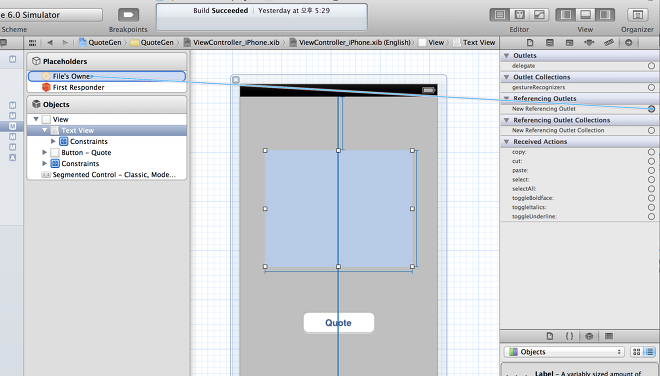Screen dimensions: 660x376
Task: Click the cut: action connection circle
Action: point(651,161)
